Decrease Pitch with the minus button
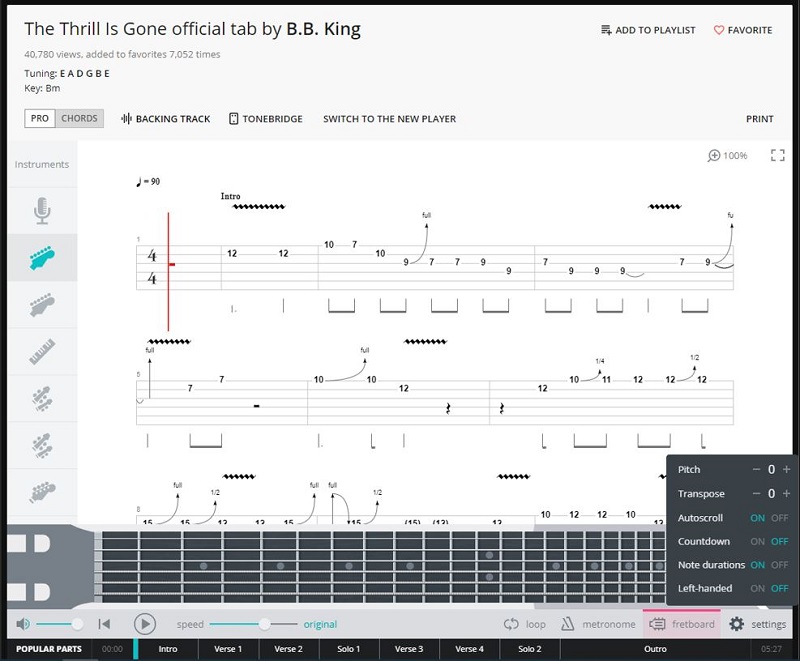This screenshot has width=800, height=661. tap(757, 469)
